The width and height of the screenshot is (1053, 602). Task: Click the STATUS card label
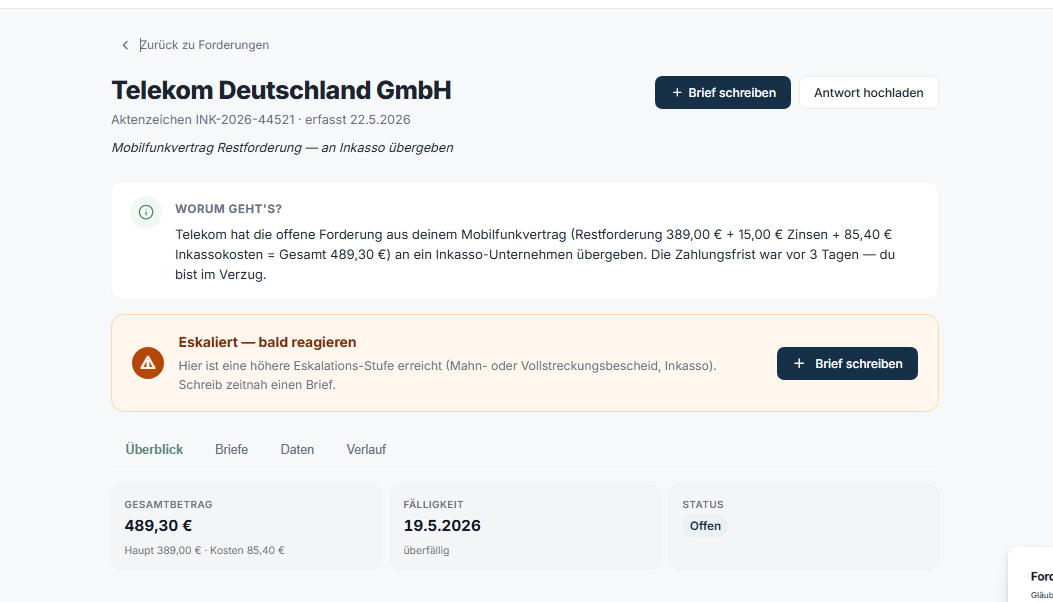tap(703, 505)
